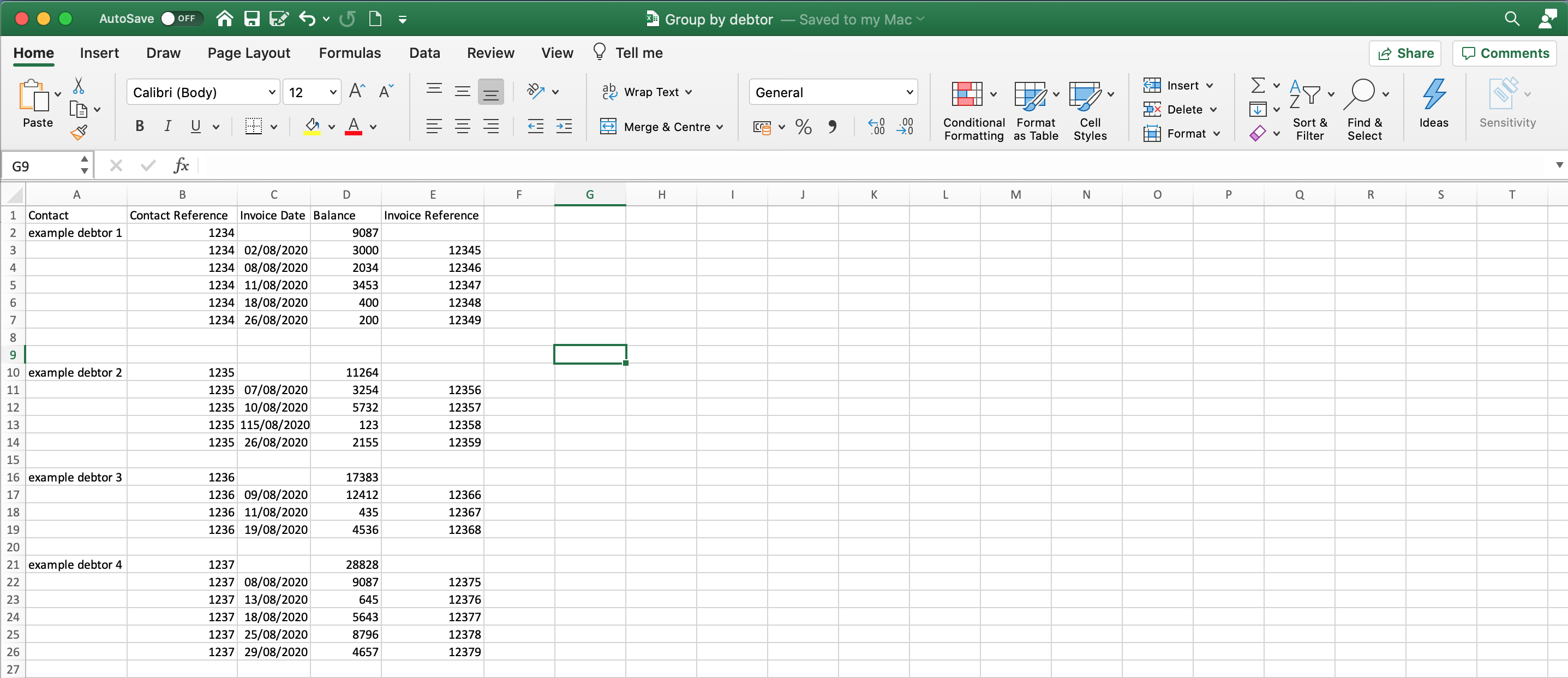Click the AutoSum sigma icon
Image resolution: width=1568 pixels, height=678 pixels.
point(1258,85)
